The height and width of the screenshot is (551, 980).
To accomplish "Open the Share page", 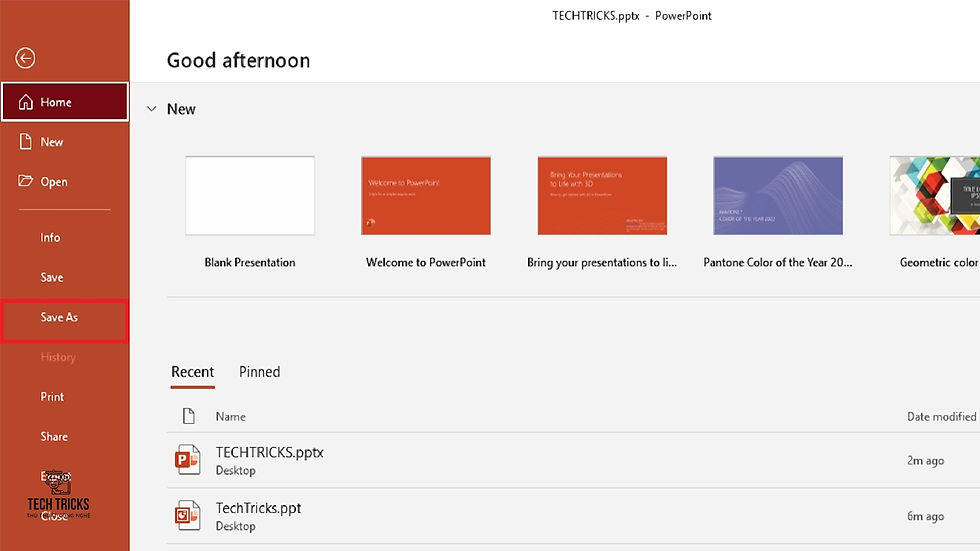I will click(65, 437).
